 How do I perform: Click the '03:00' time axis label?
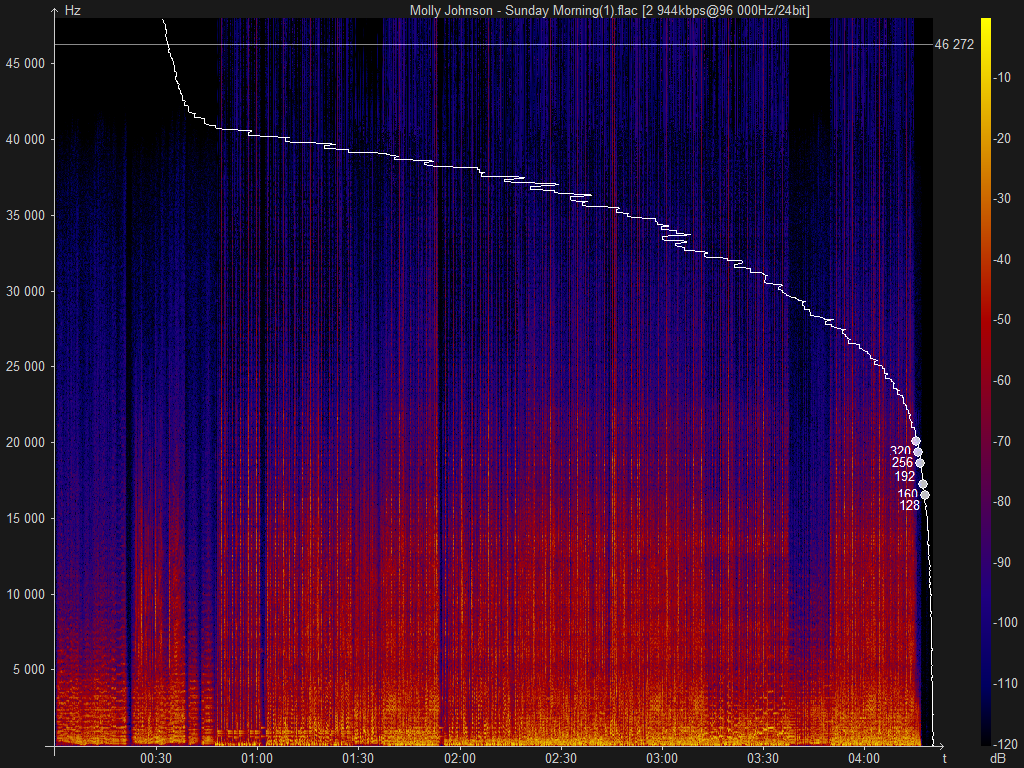(662, 758)
